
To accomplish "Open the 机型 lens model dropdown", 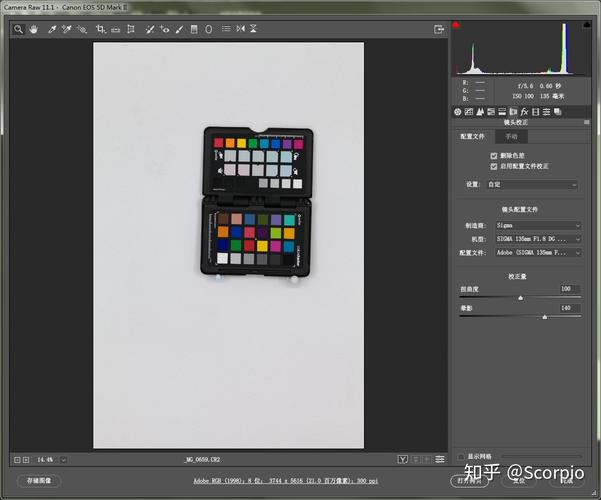I will [537, 240].
